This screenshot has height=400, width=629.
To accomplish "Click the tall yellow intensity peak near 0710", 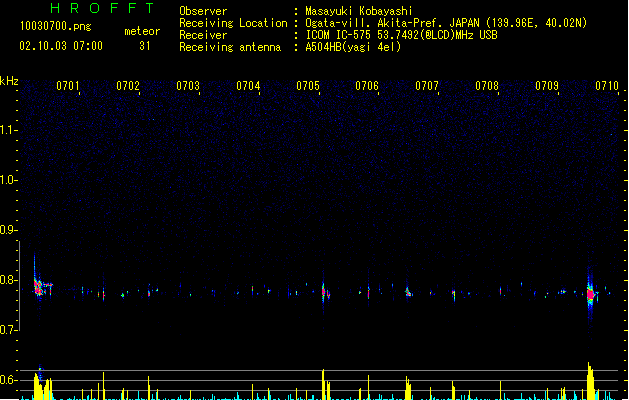I will 590,381.
